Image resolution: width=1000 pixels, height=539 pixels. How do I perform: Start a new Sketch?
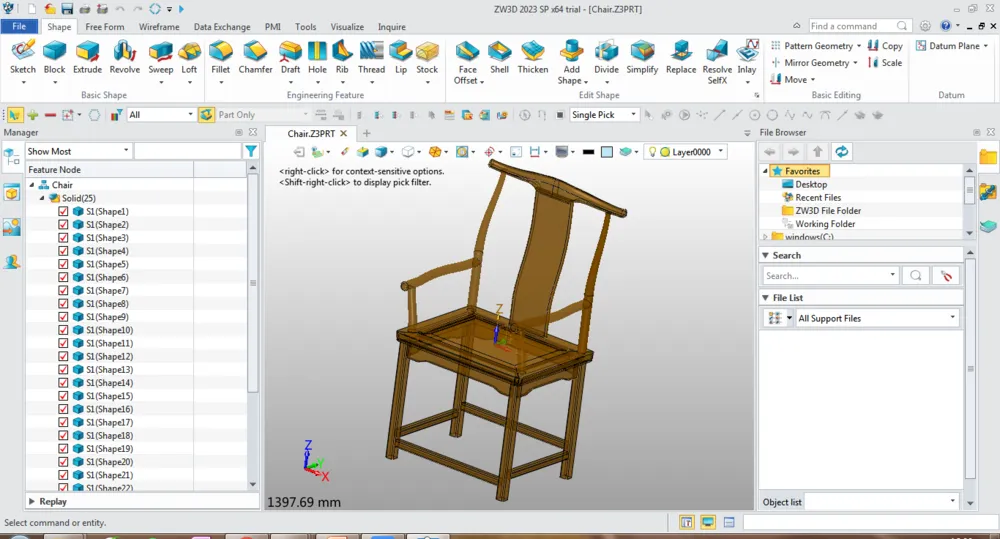point(22,56)
